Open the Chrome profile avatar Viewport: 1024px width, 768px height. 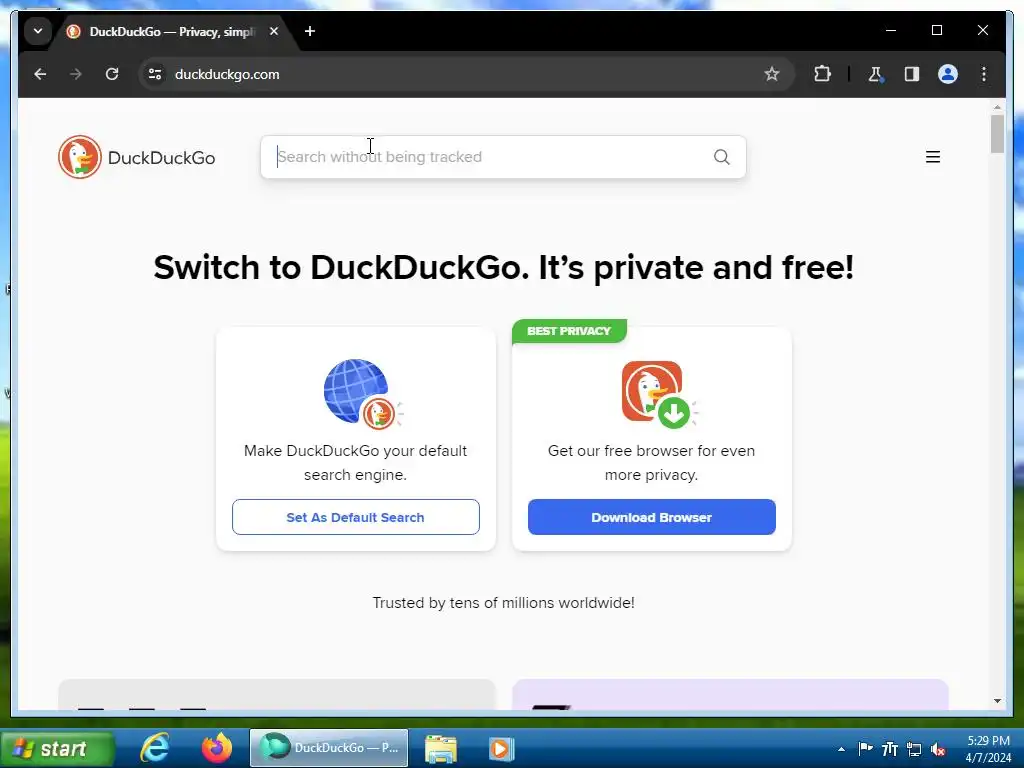[948, 74]
